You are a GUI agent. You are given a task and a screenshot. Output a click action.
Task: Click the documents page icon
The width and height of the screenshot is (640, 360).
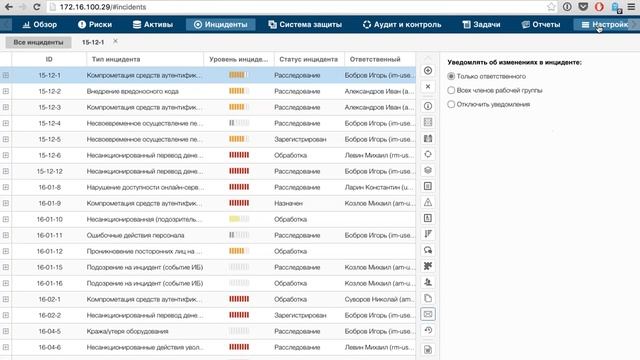tap(428, 298)
